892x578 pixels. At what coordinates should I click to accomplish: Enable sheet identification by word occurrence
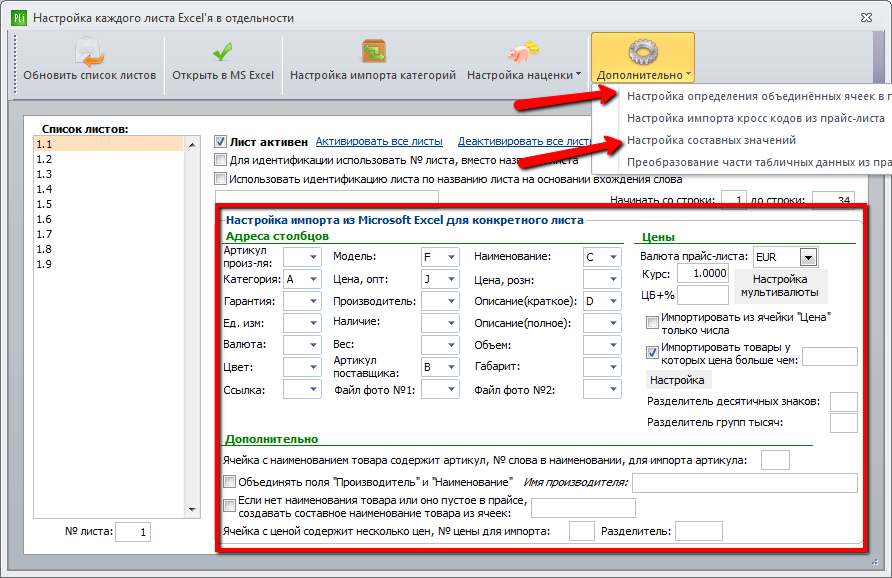pyautogui.click(x=220, y=179)
